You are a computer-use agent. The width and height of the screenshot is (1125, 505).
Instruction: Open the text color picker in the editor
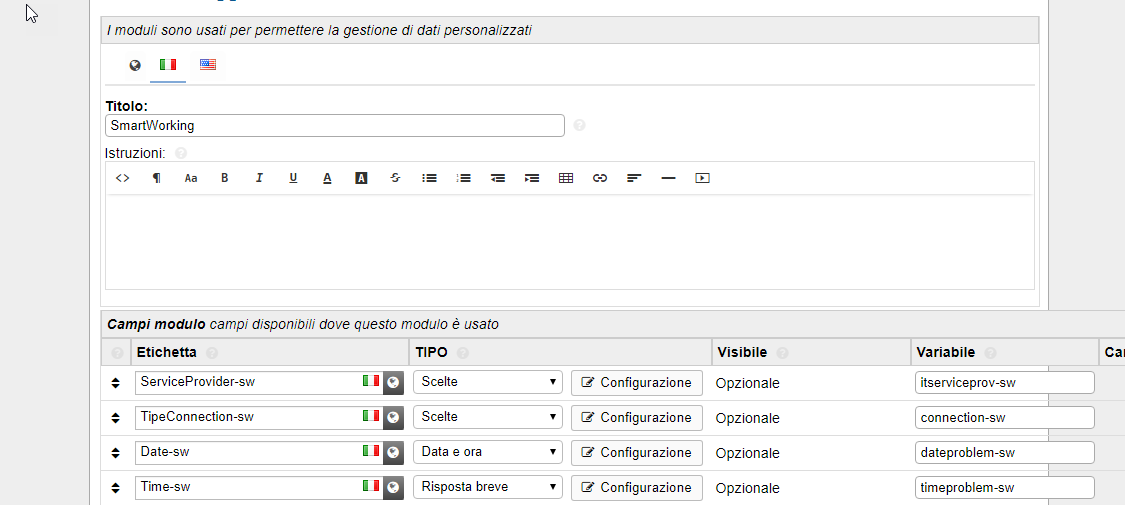pyautogui.click(x=327, y=178)
